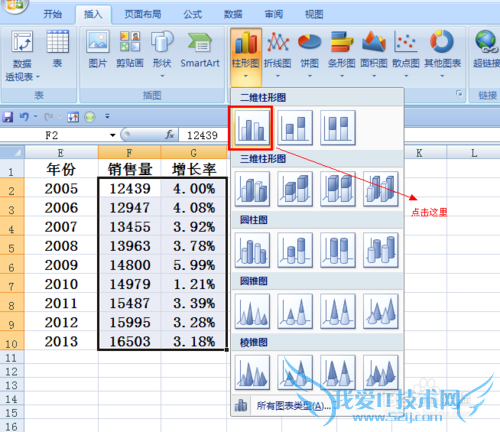Select all cells with corner button
This screenshot has height=432, width=500.
[x=12, y=153]
